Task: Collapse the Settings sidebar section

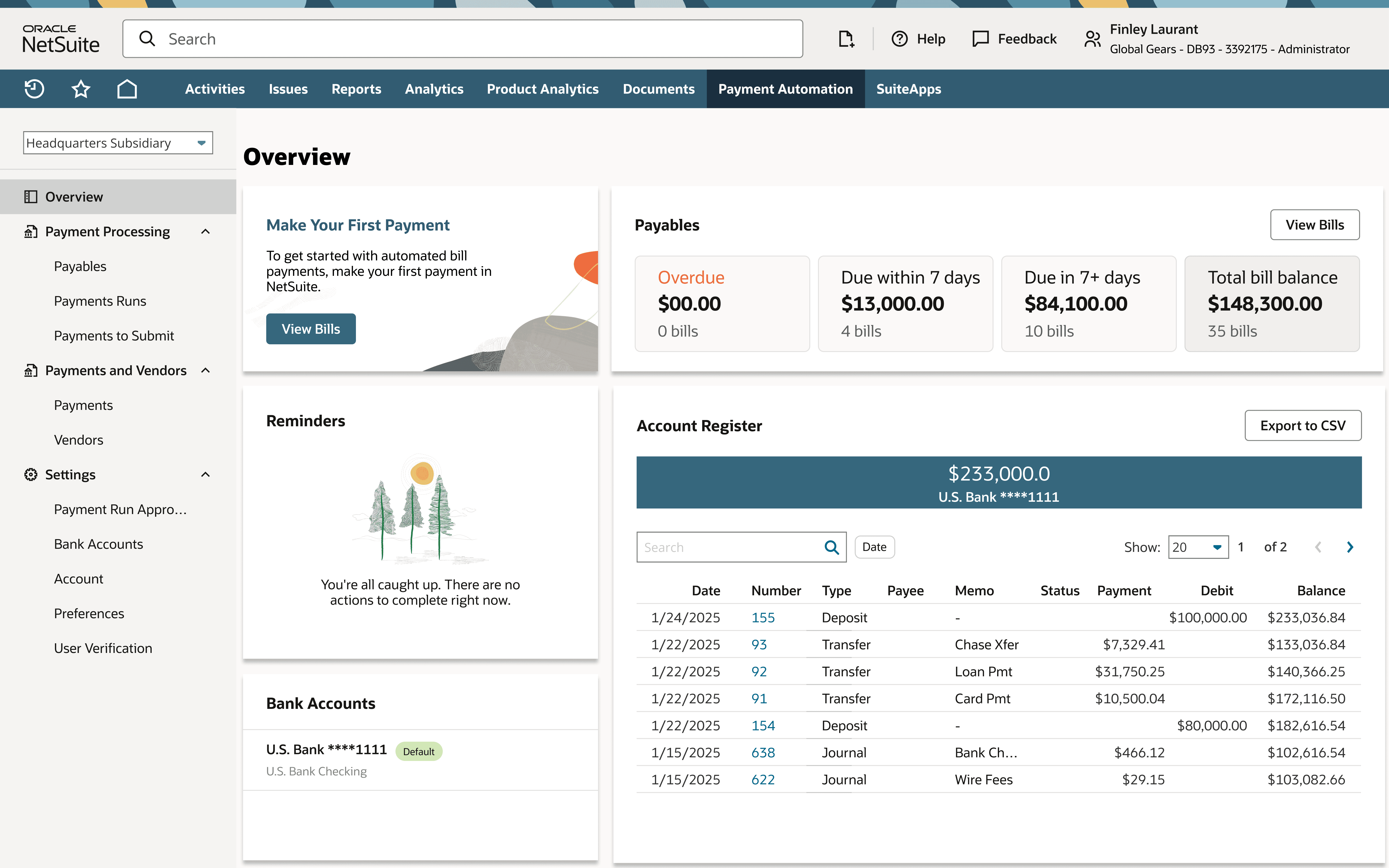Action: [x=205, y=475]
